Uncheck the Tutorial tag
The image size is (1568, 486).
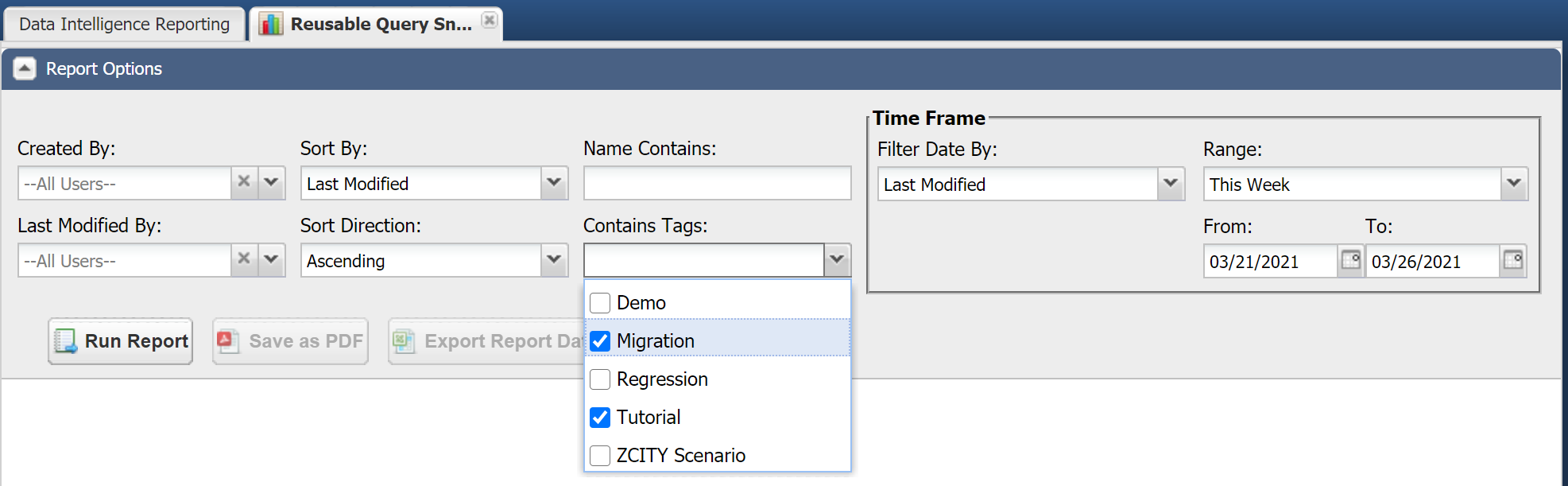point(600,418)
